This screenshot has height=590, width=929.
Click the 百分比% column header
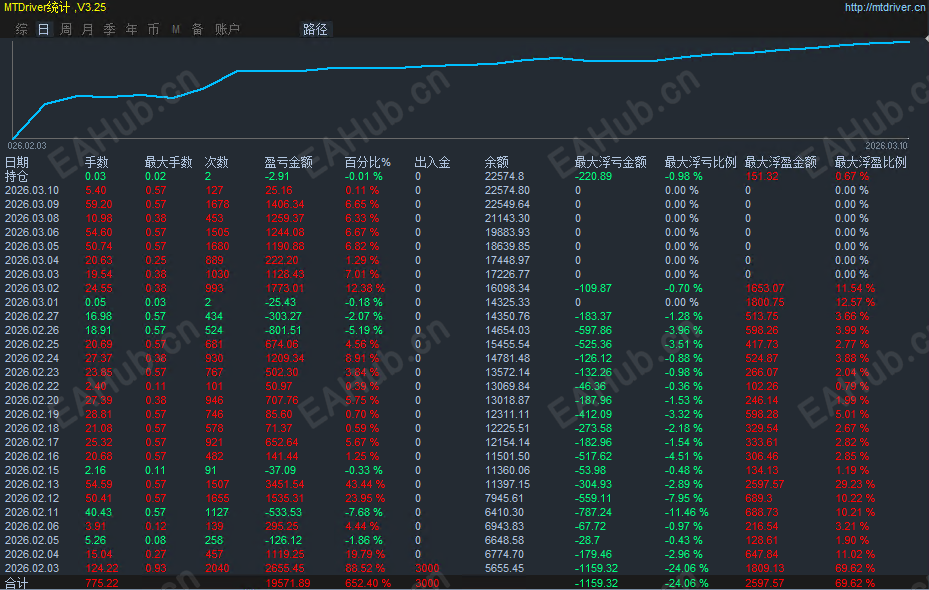point(367,162)
